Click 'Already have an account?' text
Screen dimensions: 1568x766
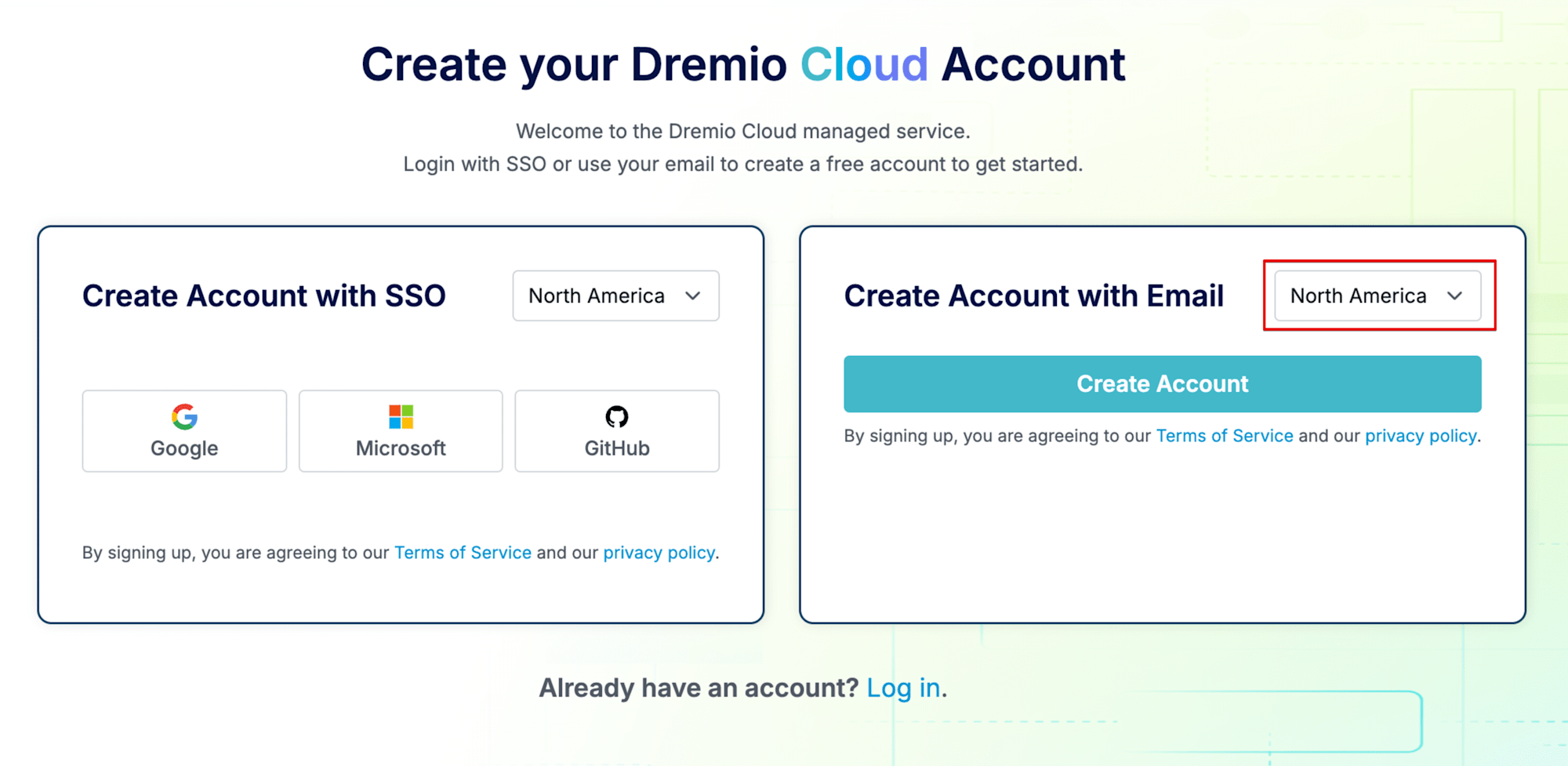point(699,688)
